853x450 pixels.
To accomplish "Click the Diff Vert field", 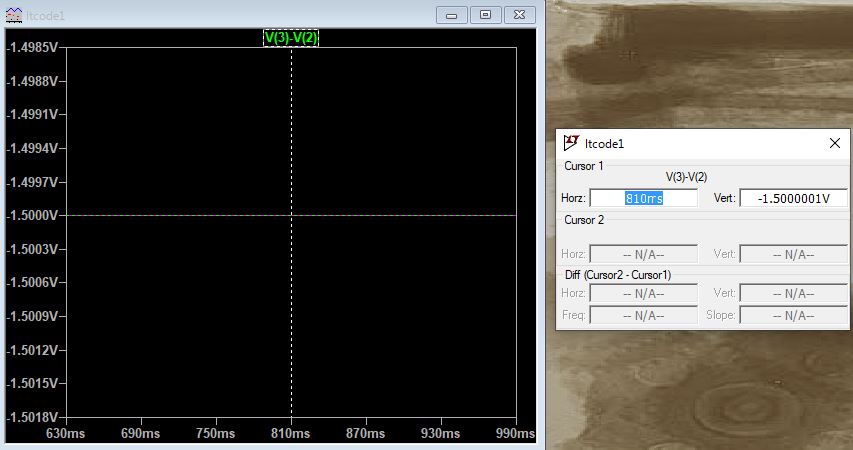I will pyautogui.click(x=793, y=293).
